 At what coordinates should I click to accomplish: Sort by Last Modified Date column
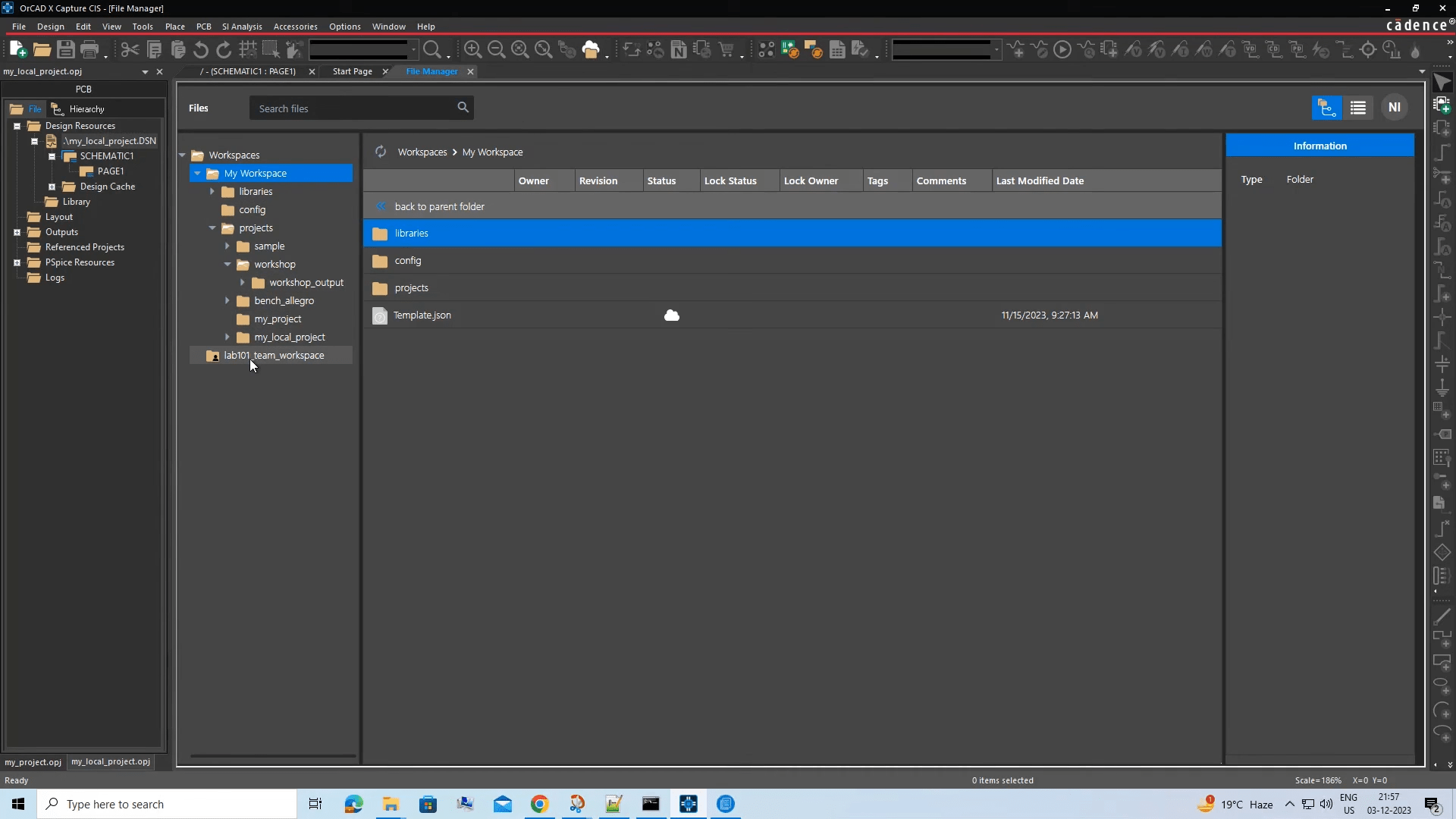[1040, 180]
